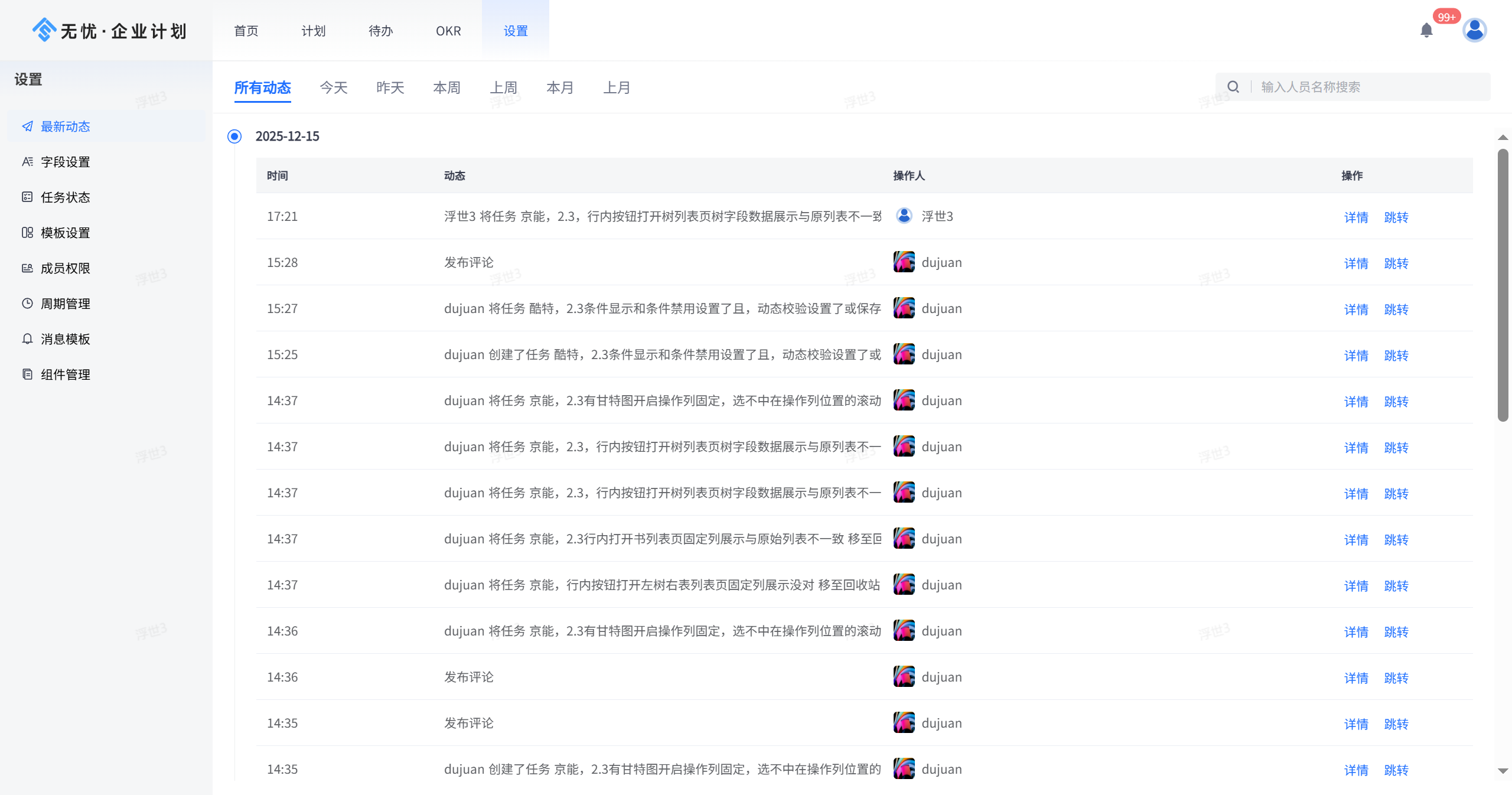Click the 消息模板 bell icon
Viewport: 1512px width, 795px height.
click(27, 339)
